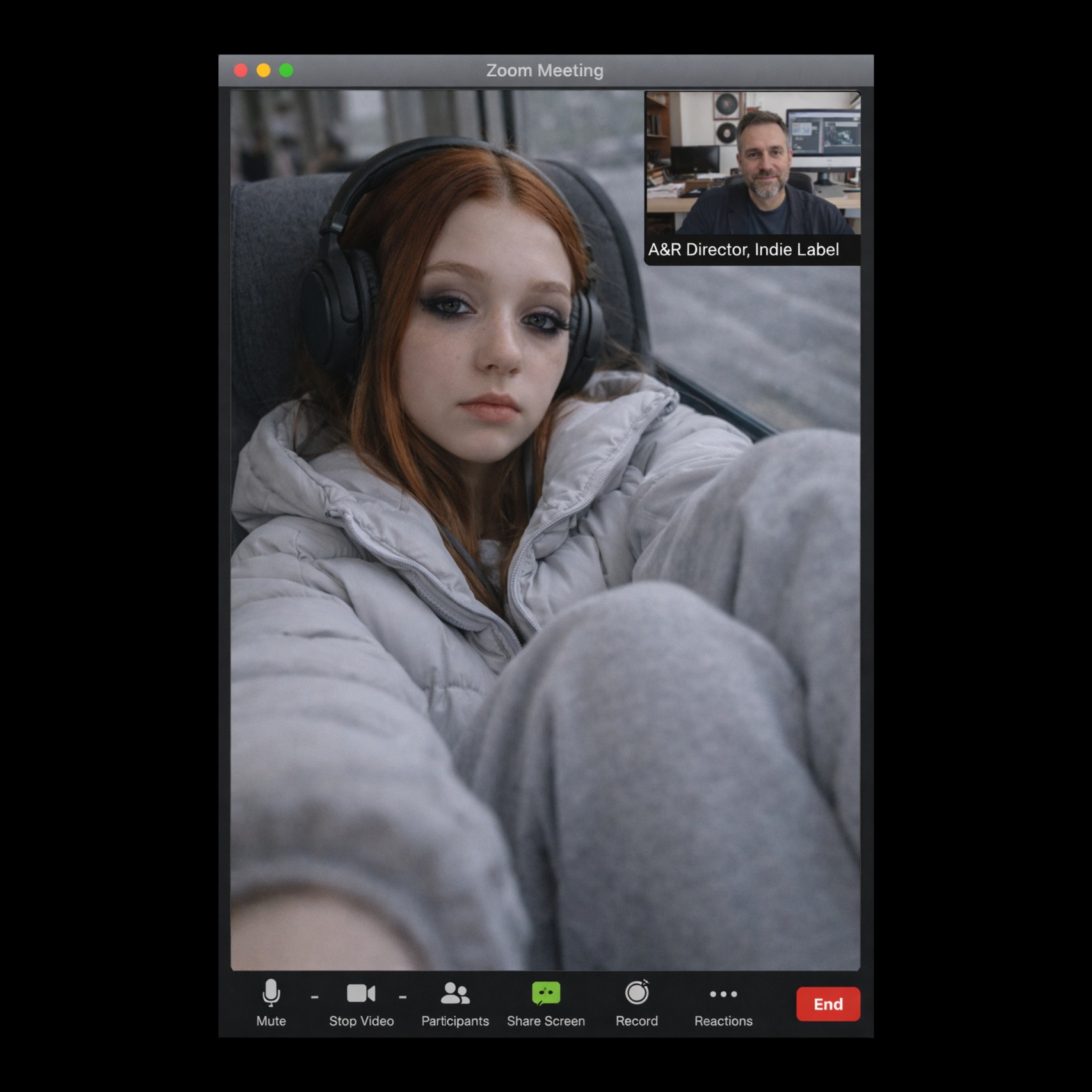Click the Zoom Meeting window title bar

pos(545,70)
